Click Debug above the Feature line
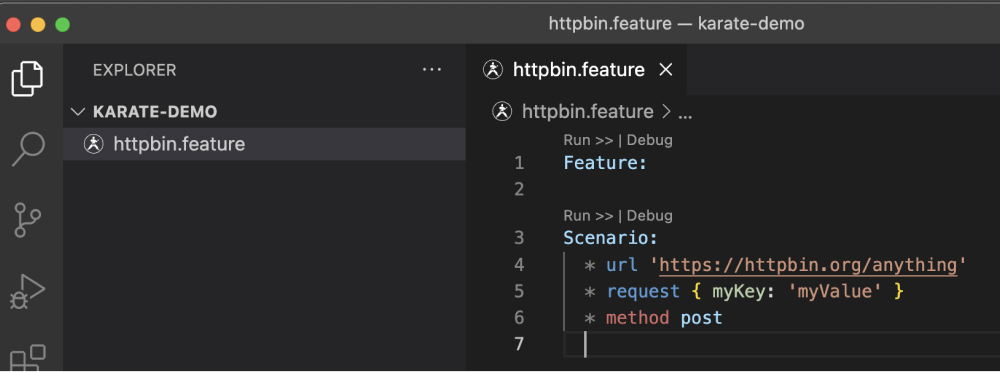Viewport: 1000px width, 372px height. 649,140
